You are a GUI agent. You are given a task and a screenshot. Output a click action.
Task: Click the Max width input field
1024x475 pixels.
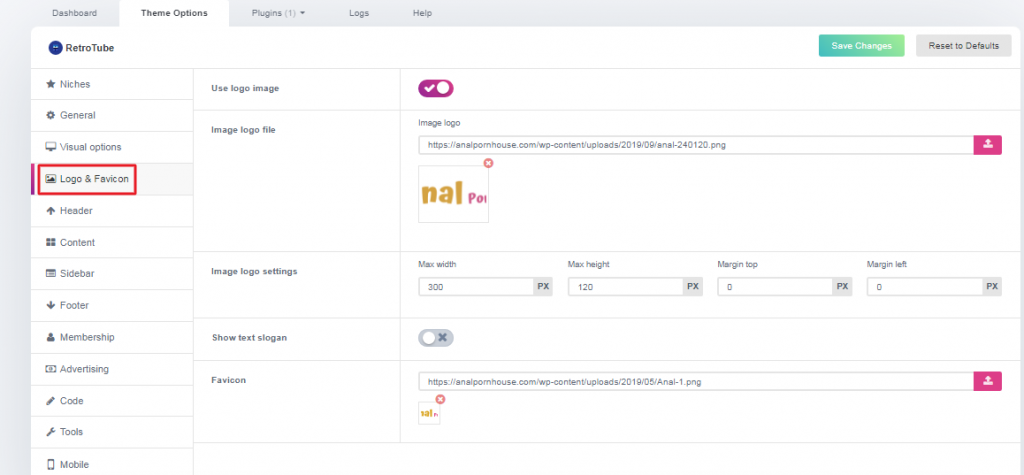click(476, 287)
